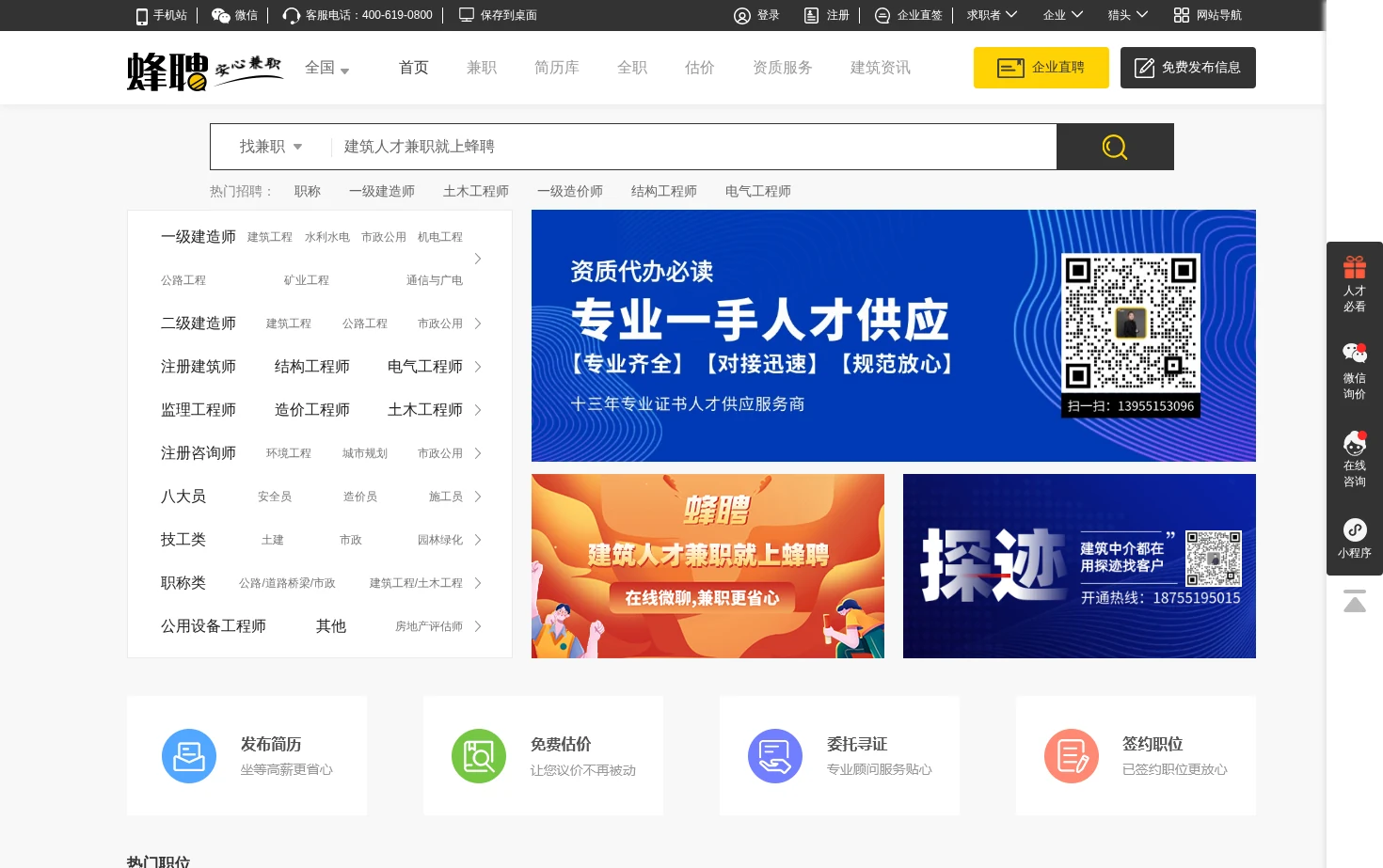Viewport: 1383px width, 868px height.
Task: Select 城市规划 under 注册咨询师
Action: click(x=365, y=453)
